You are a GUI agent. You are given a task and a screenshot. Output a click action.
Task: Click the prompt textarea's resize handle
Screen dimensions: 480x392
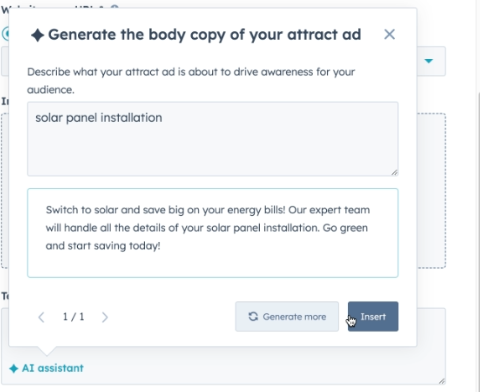[x=394, y=172]
